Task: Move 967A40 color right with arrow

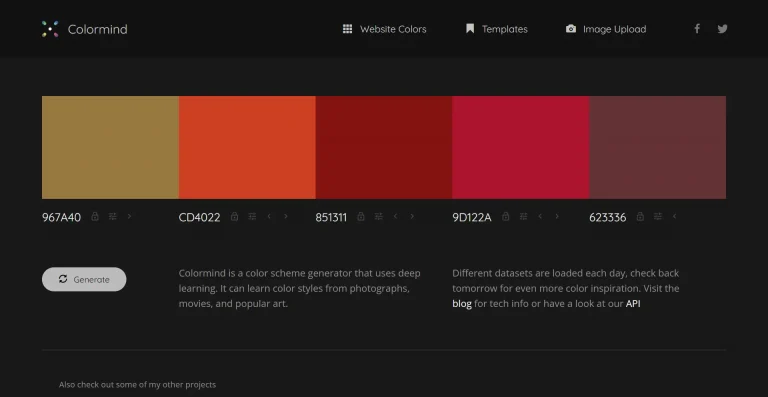Action: (x=129, y=216)
